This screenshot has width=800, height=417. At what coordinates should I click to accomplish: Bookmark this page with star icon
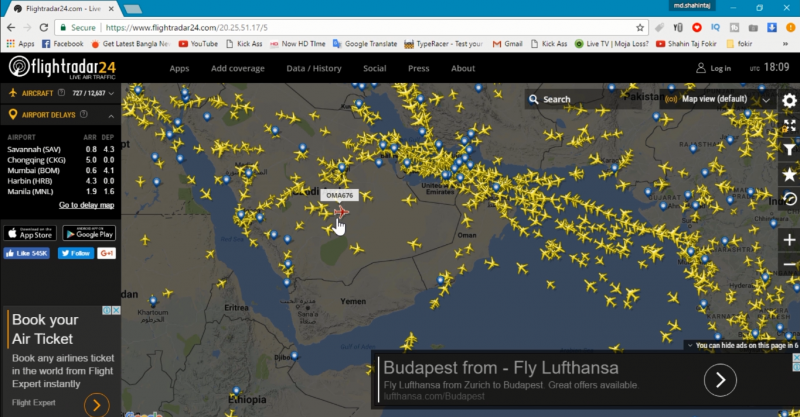coord(640,28)
